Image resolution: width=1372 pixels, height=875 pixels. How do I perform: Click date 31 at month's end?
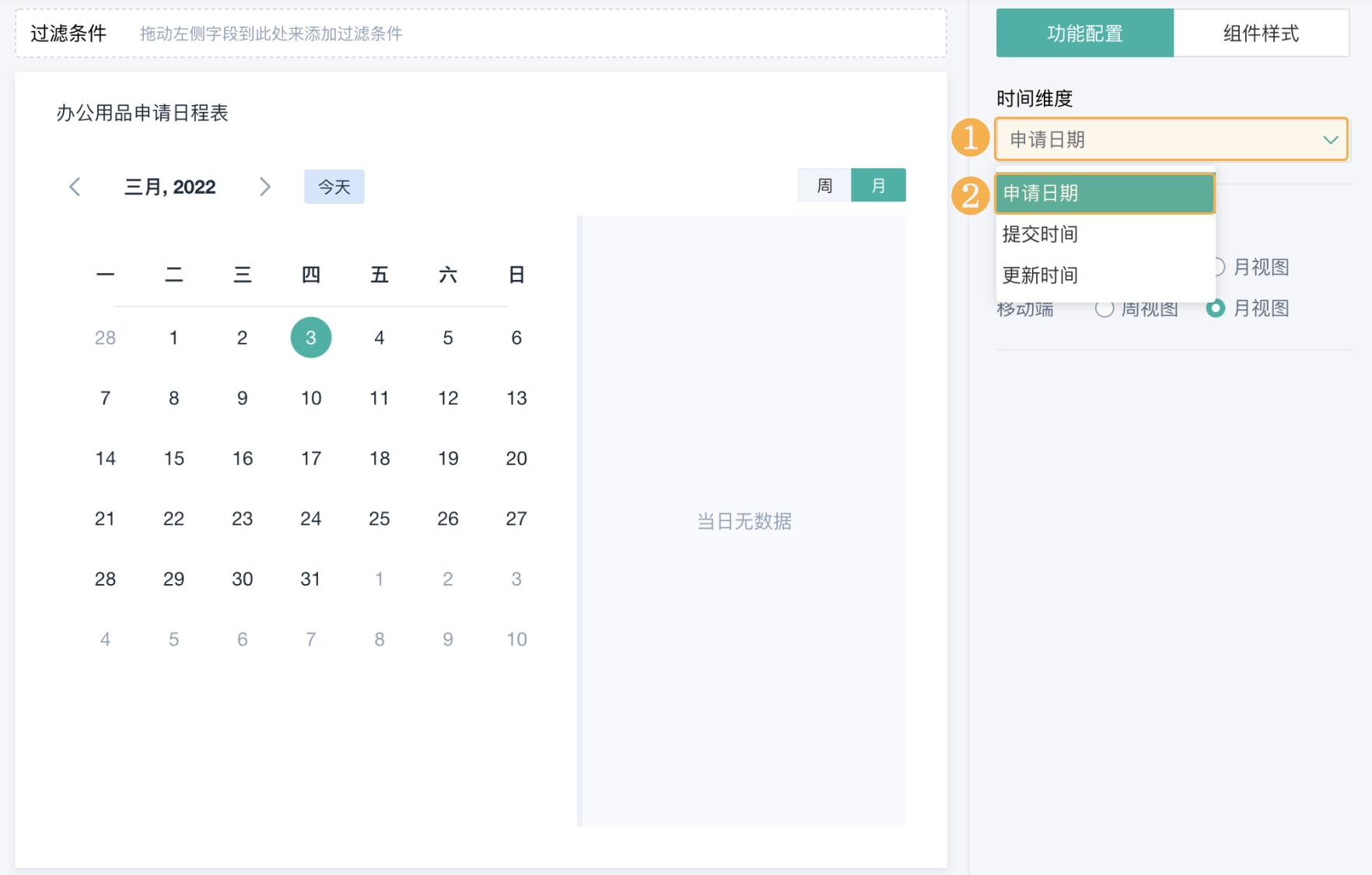tap(311, 578)
